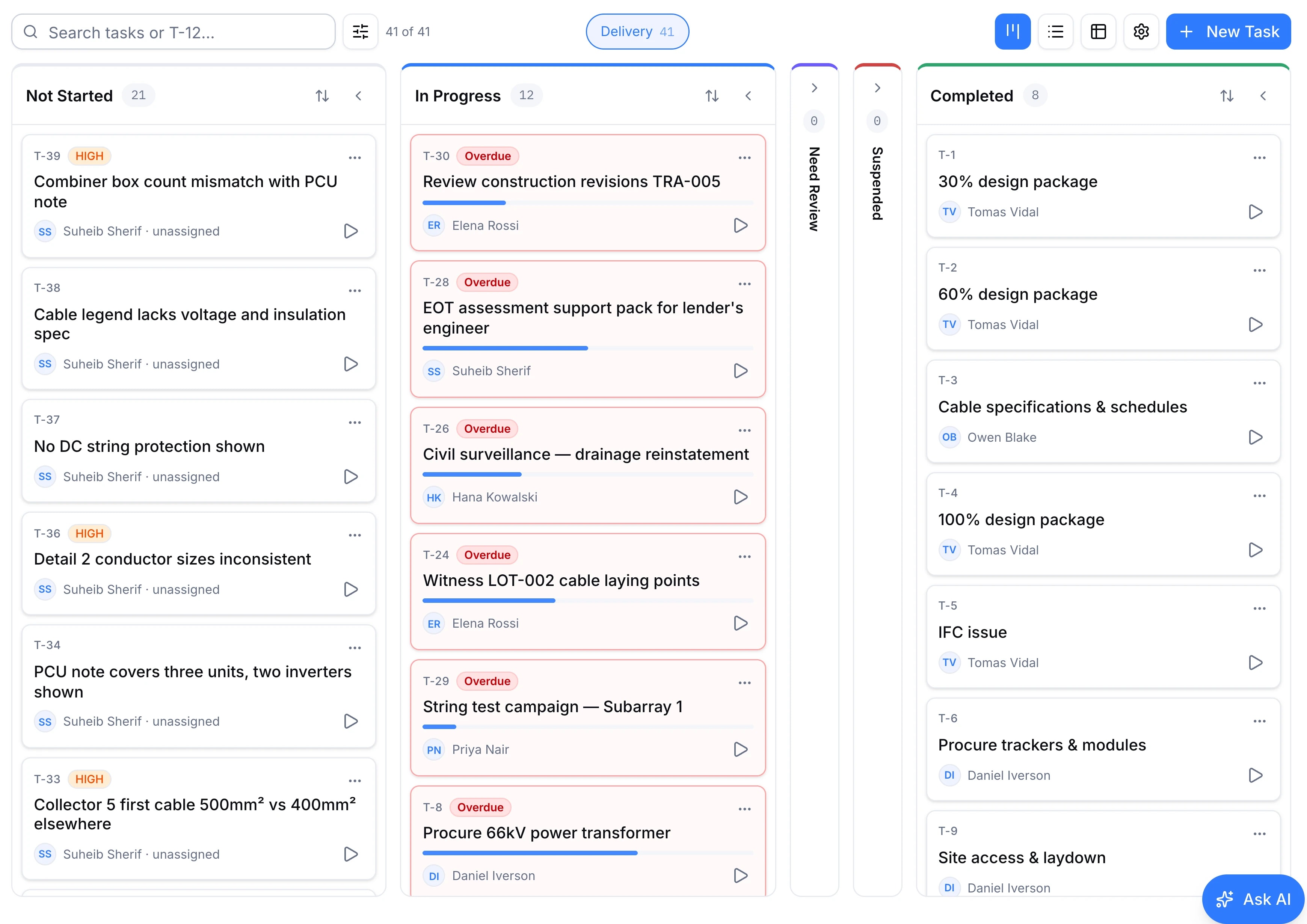The width and height of the screenshot is (1307, 924).
Task: Open more options on task T-26
Action: [x=745, y=430]
